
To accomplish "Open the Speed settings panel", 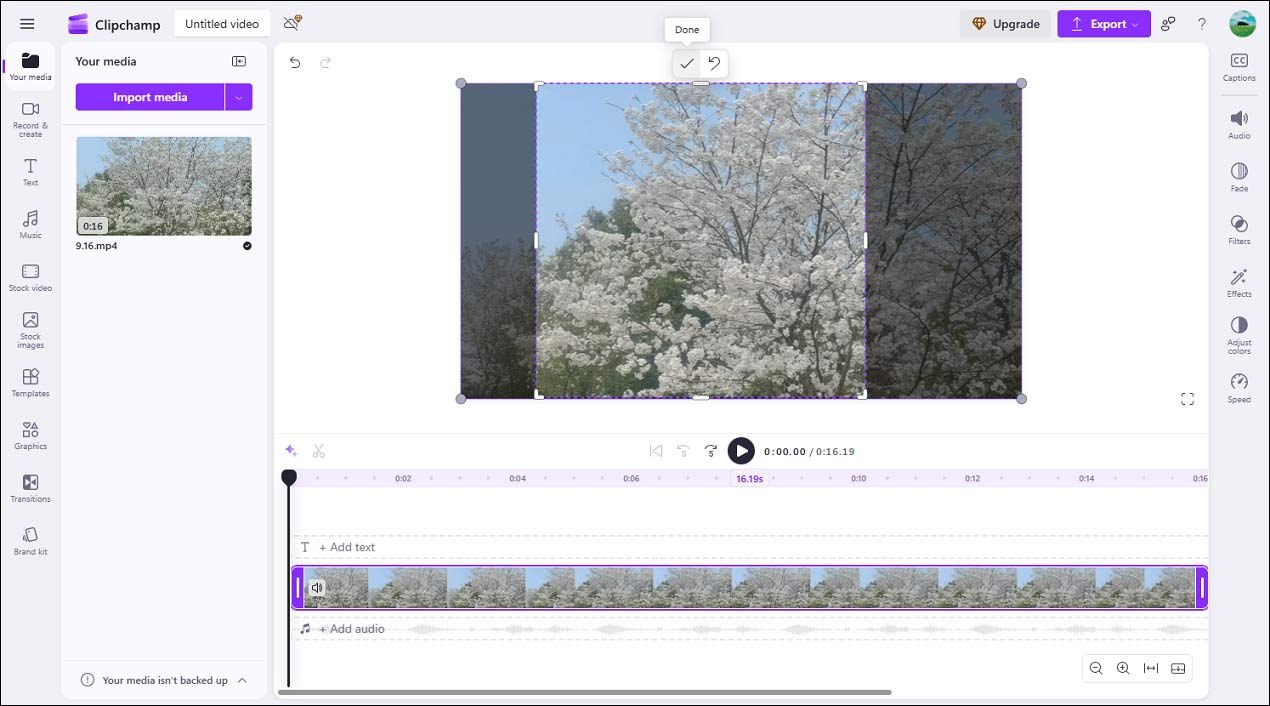I will coord(1239,385).
